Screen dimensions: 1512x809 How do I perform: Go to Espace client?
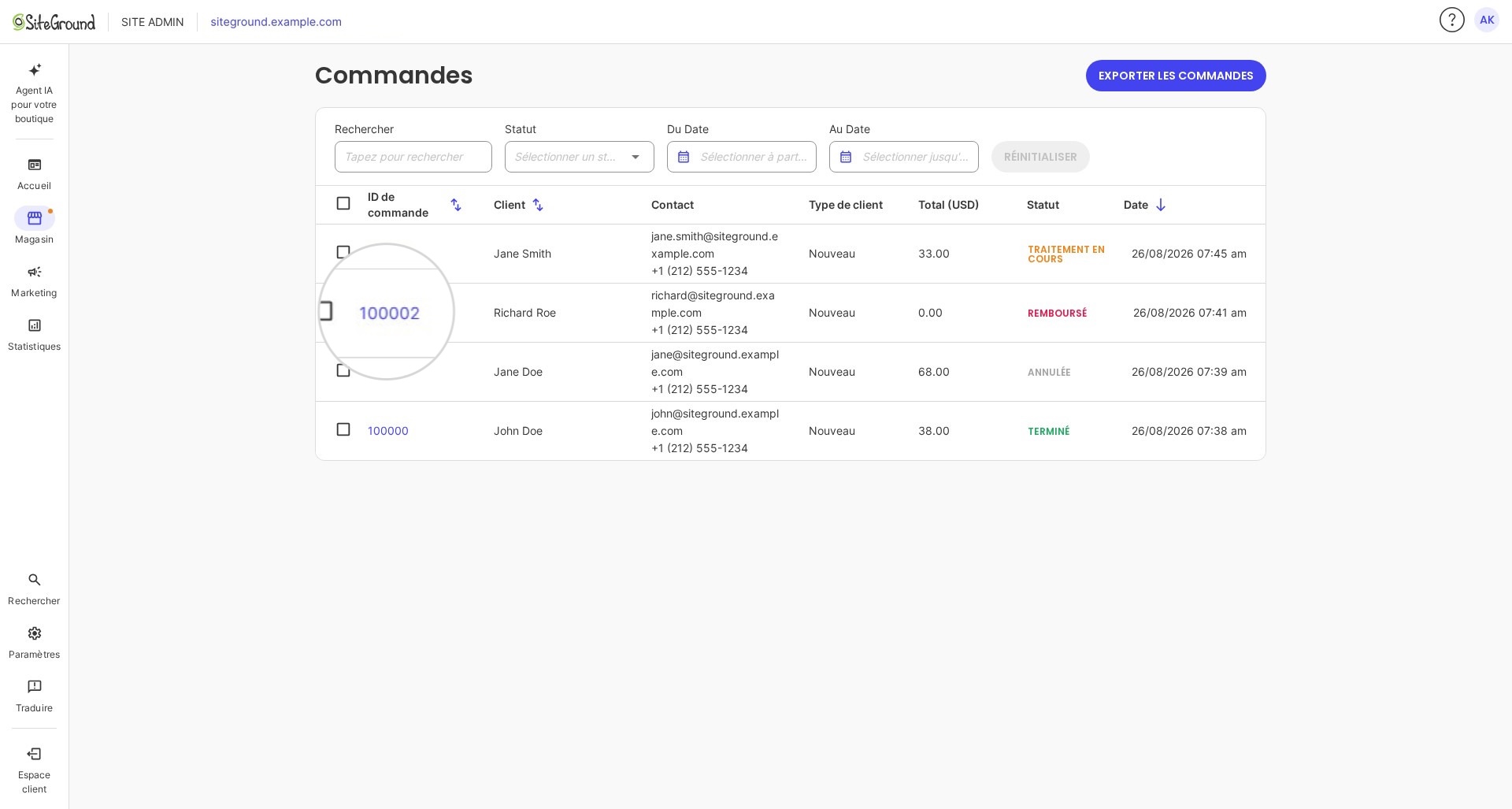(x=34, y=770)
